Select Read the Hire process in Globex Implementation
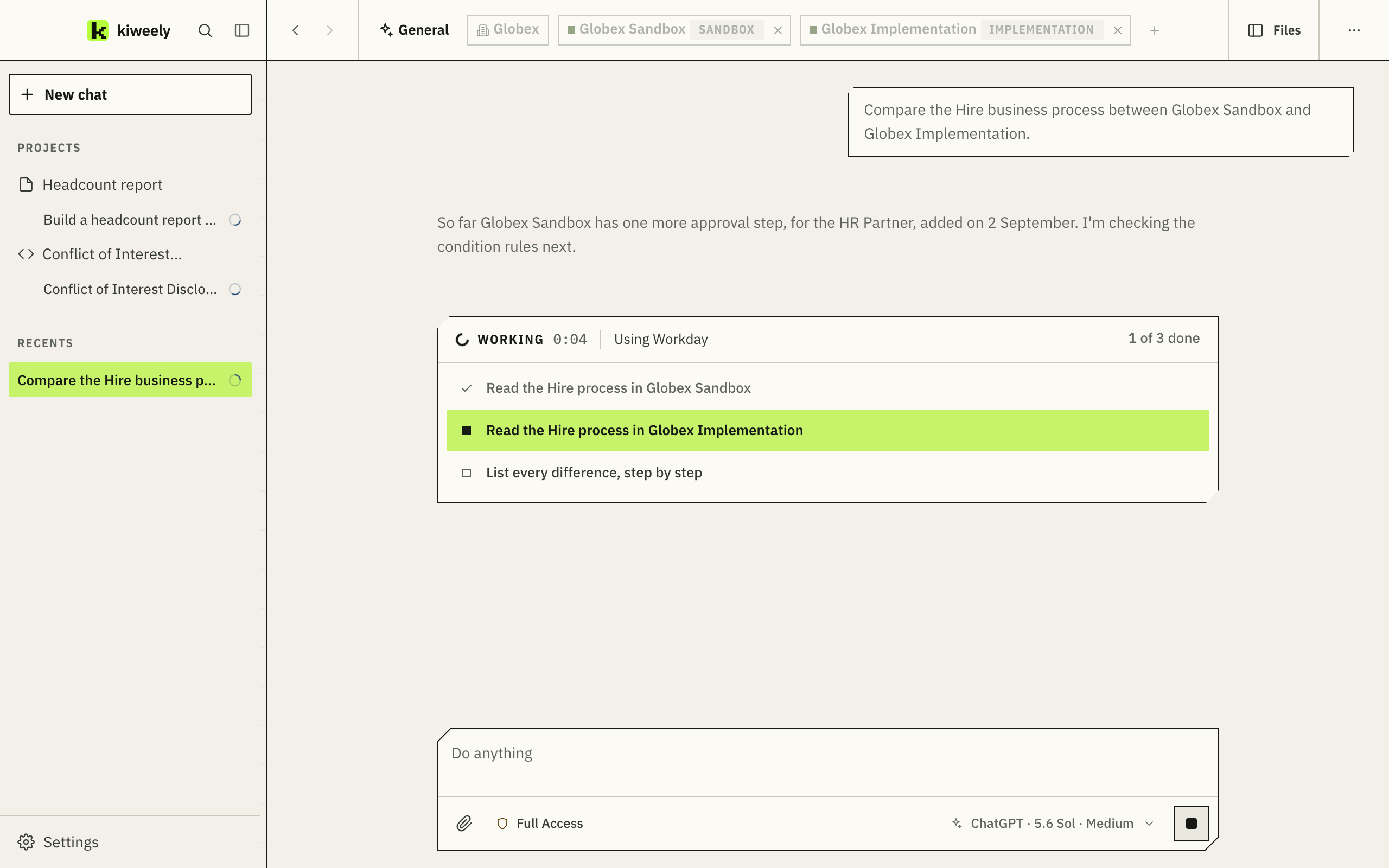Screen dimensions: 1389x868 [x=827, y=431]
